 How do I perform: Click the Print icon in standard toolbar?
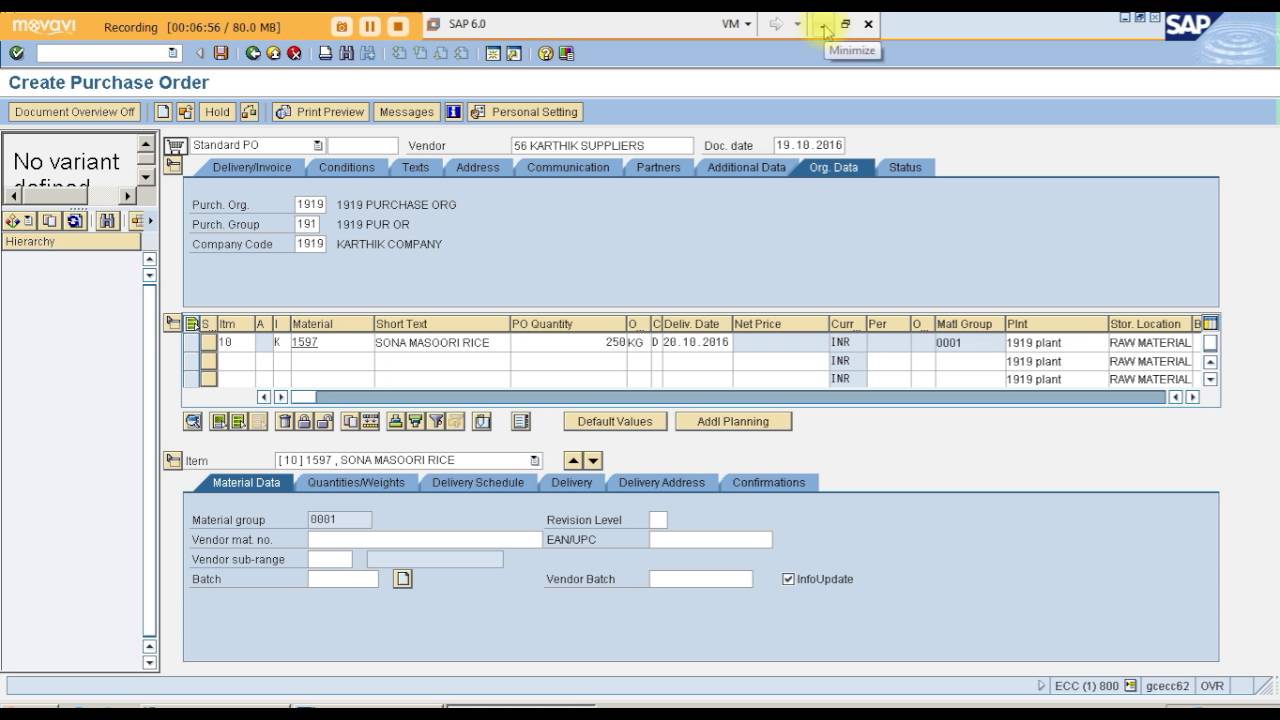(x=325, y=53)
